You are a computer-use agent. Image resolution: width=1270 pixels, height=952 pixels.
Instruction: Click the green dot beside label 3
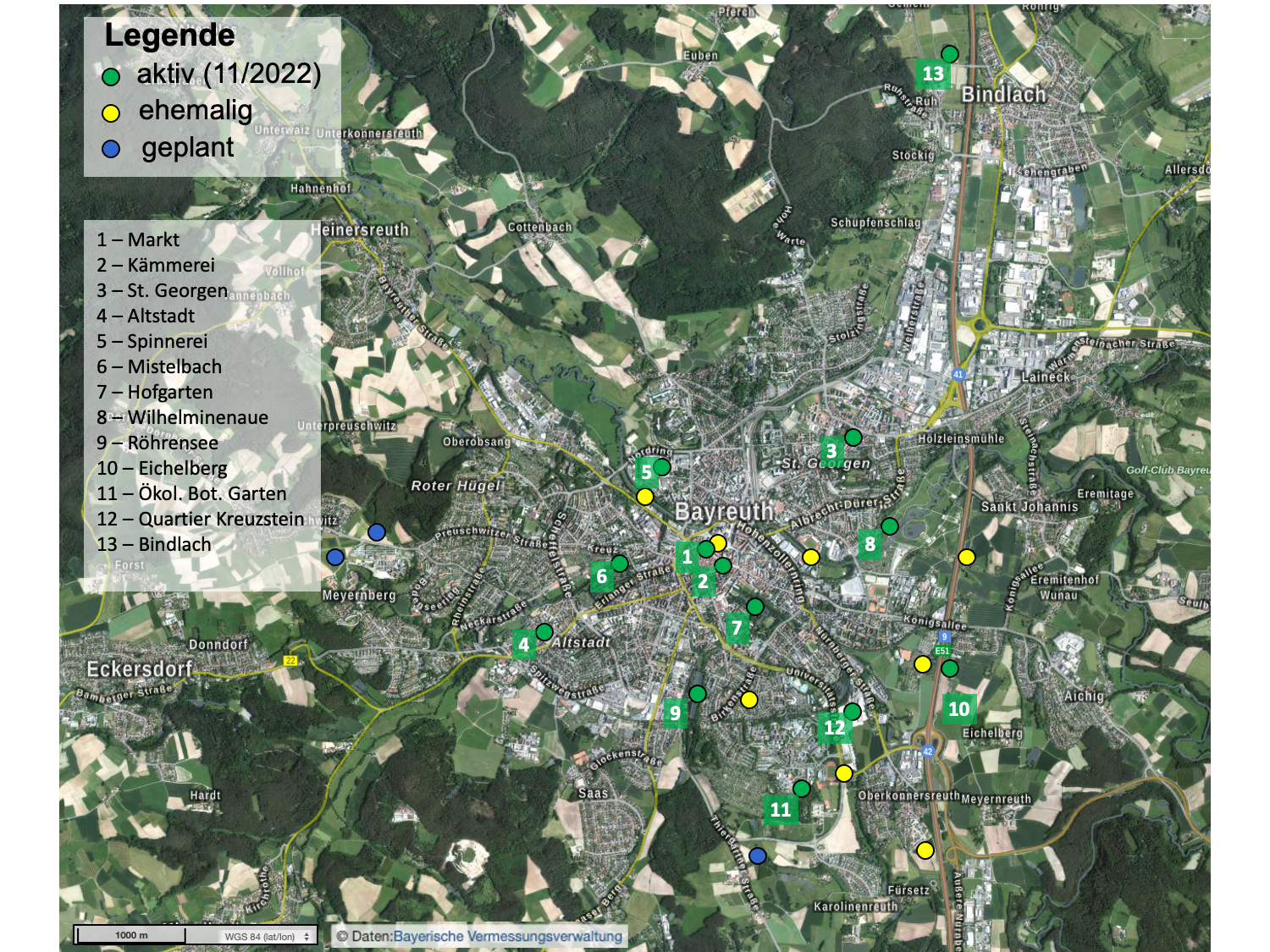click(853, 437)
